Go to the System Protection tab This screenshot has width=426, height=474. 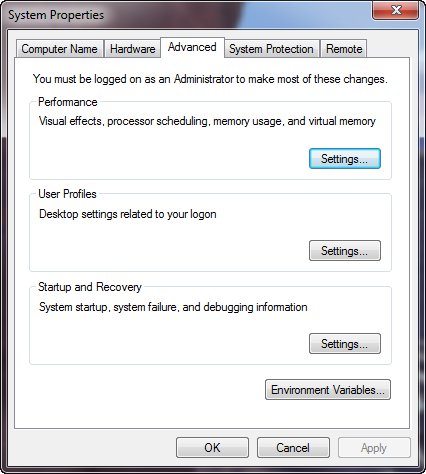[271, 49]
